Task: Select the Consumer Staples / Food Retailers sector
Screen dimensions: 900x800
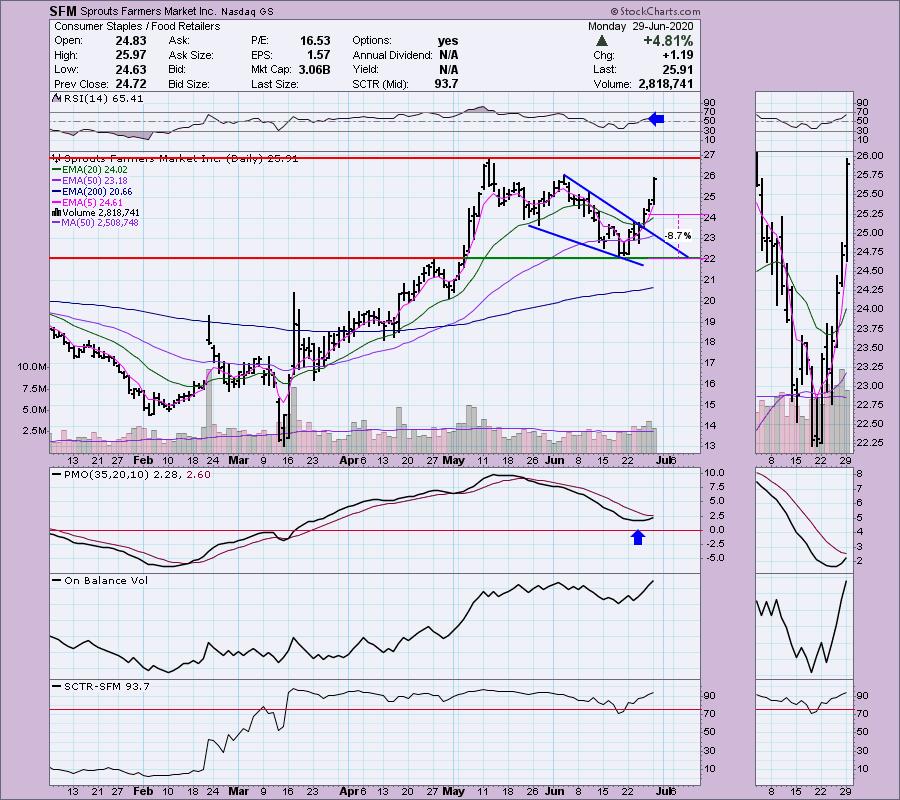Action: pyautogui.click(x=137, y=26)
